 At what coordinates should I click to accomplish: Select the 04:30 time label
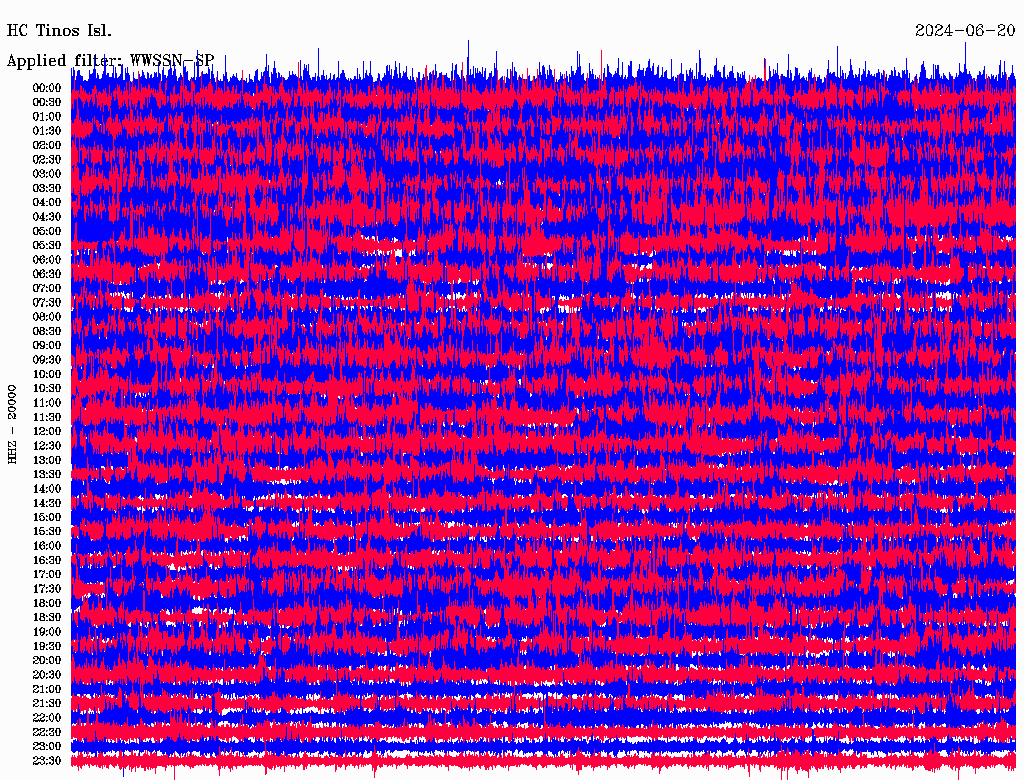pos(47,217)
